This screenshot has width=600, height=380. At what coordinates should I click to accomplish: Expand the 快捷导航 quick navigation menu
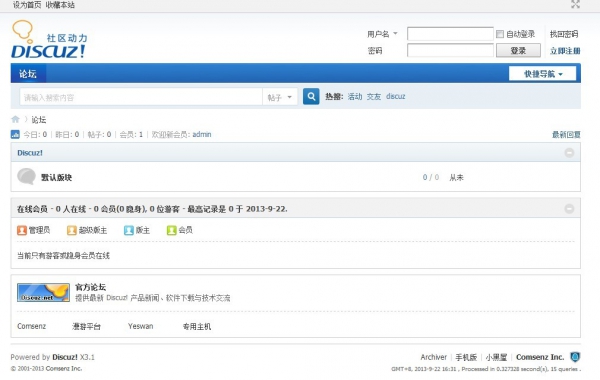pyautogui.click(x=543, y=73)
